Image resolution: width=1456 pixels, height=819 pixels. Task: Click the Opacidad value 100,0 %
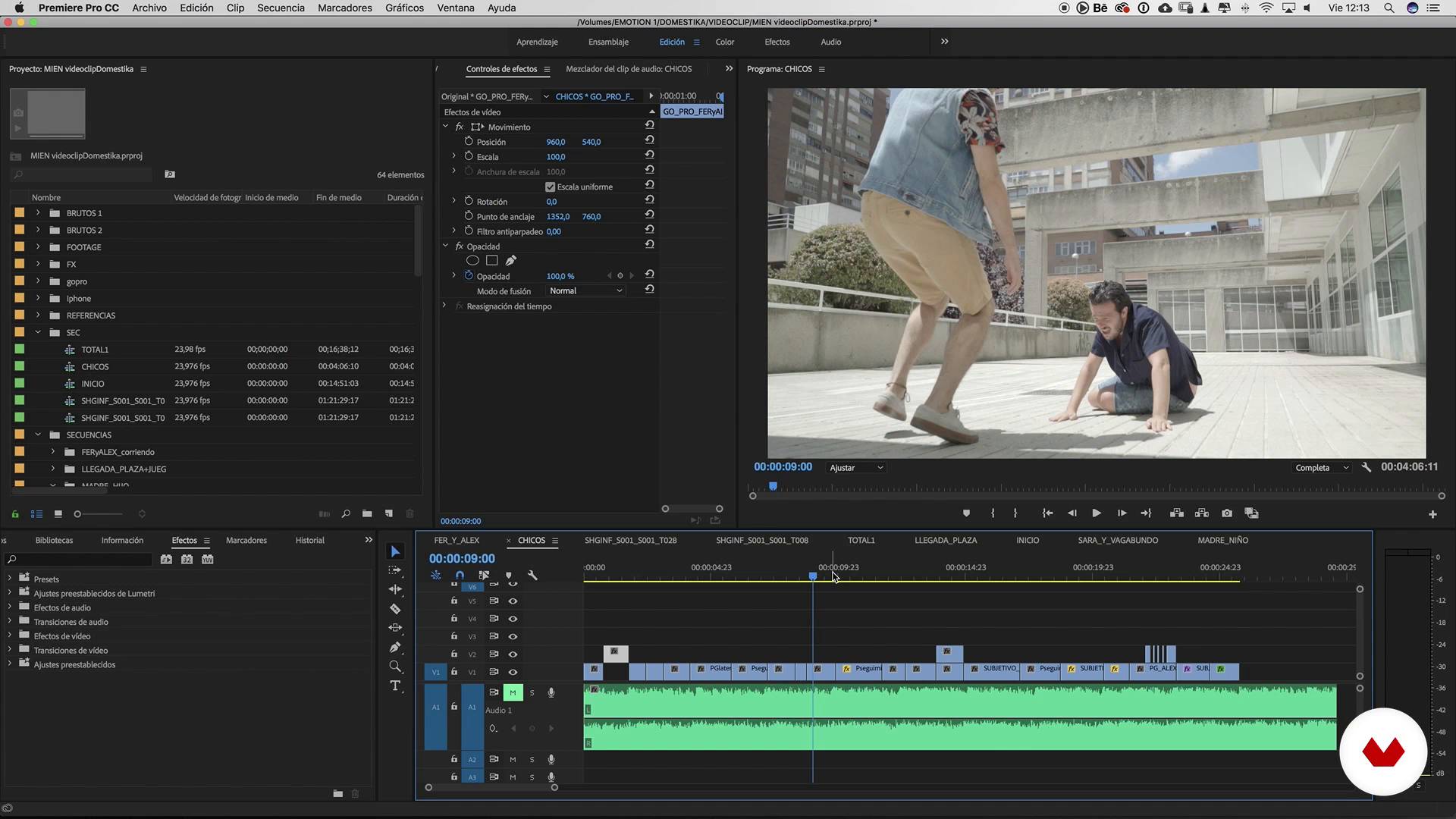click(x=560, y=276)
